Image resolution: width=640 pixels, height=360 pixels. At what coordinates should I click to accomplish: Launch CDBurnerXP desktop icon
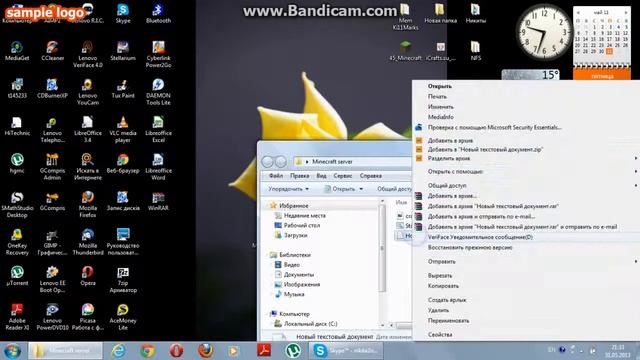click(x=52, y=89)
